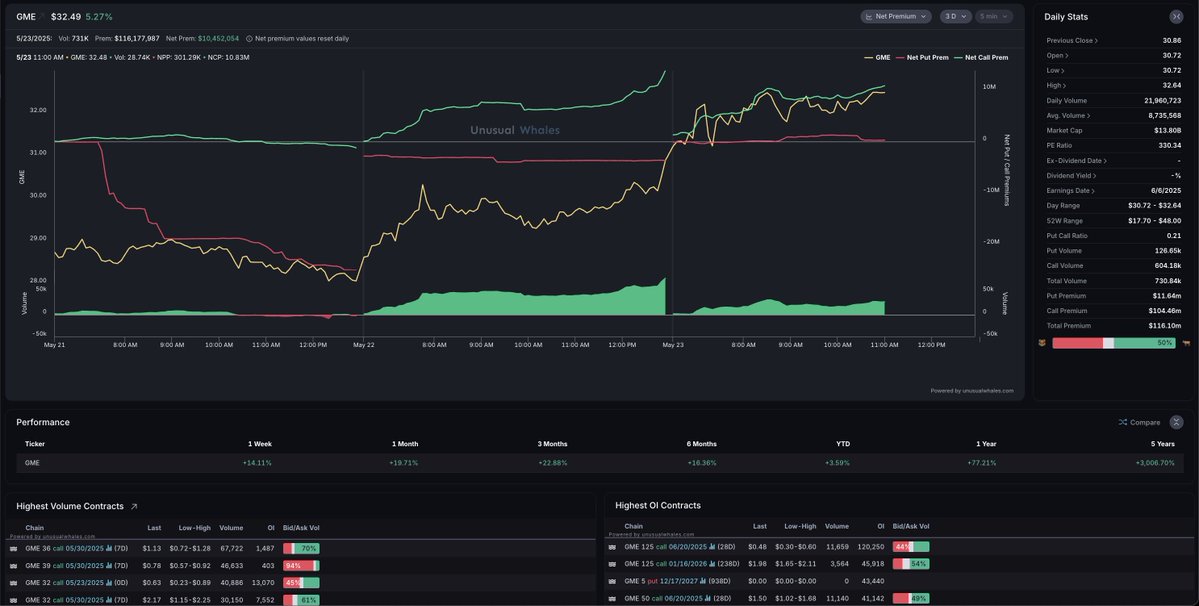Screen dimensions: 1199x606
Task: Open the 5 min interval dropdown
Action: coord(993,16)
